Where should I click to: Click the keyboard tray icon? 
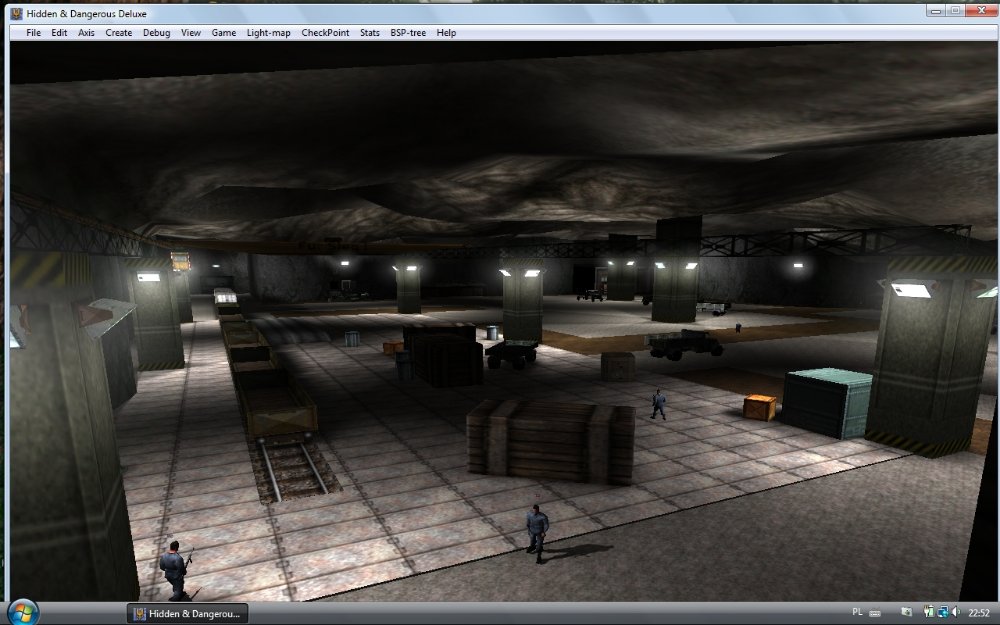(x=875, y=613)
